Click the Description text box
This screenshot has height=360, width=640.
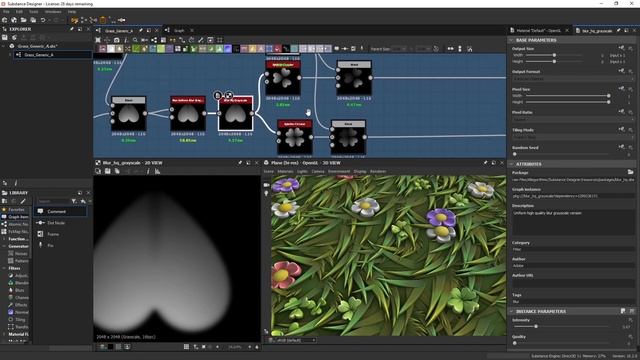573,222
